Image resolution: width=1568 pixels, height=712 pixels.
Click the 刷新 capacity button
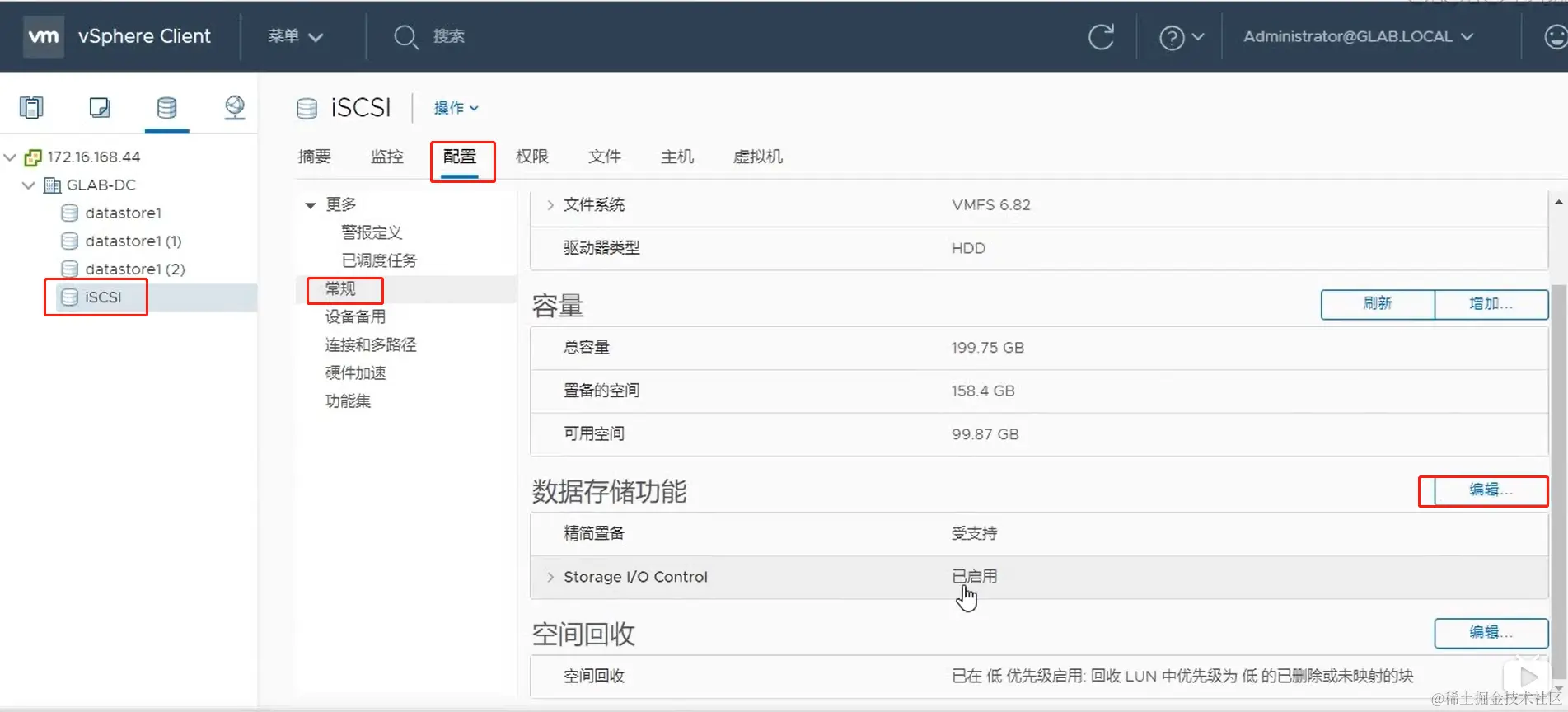1378,304
